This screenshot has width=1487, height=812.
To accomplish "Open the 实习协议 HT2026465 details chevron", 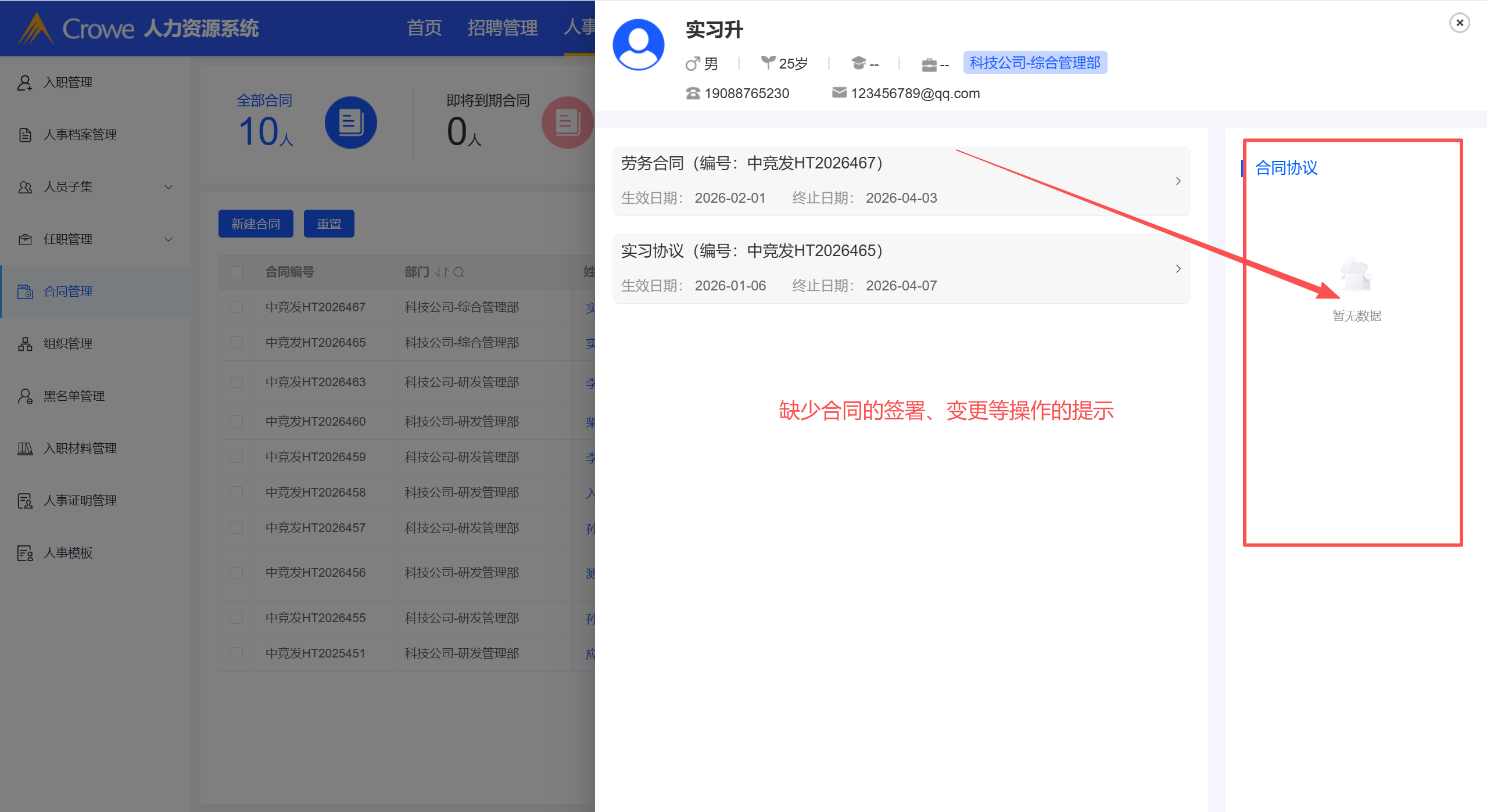I will point(1178,269).
